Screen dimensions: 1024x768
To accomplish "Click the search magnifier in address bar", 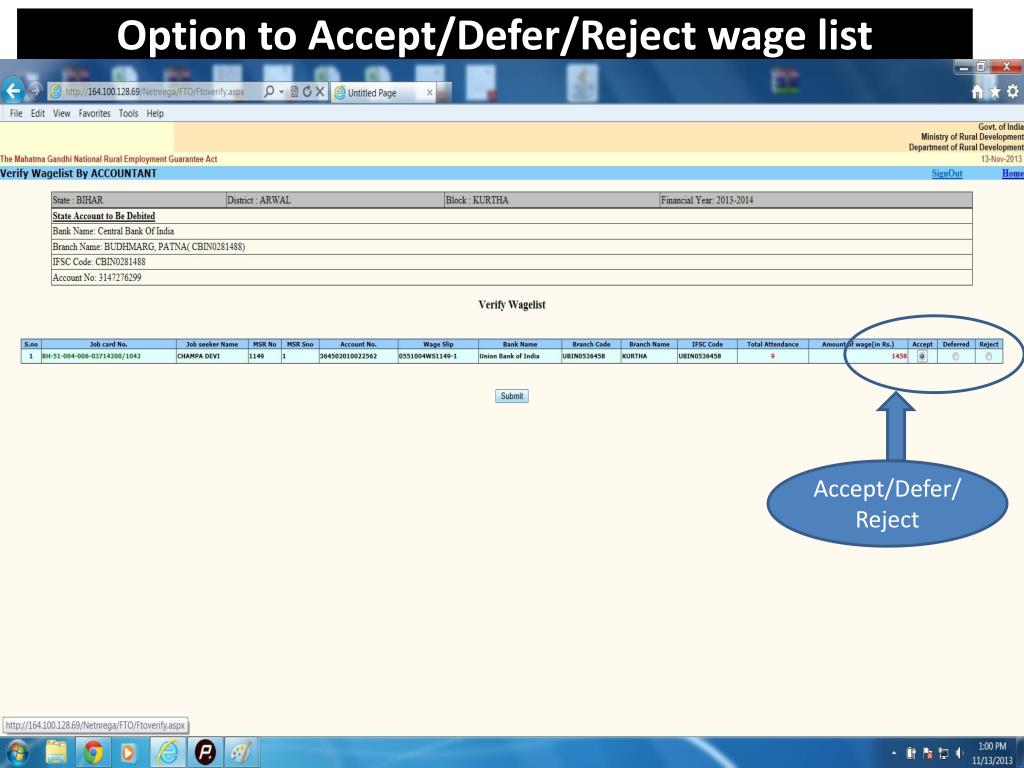I will click(x=268, y=92).
